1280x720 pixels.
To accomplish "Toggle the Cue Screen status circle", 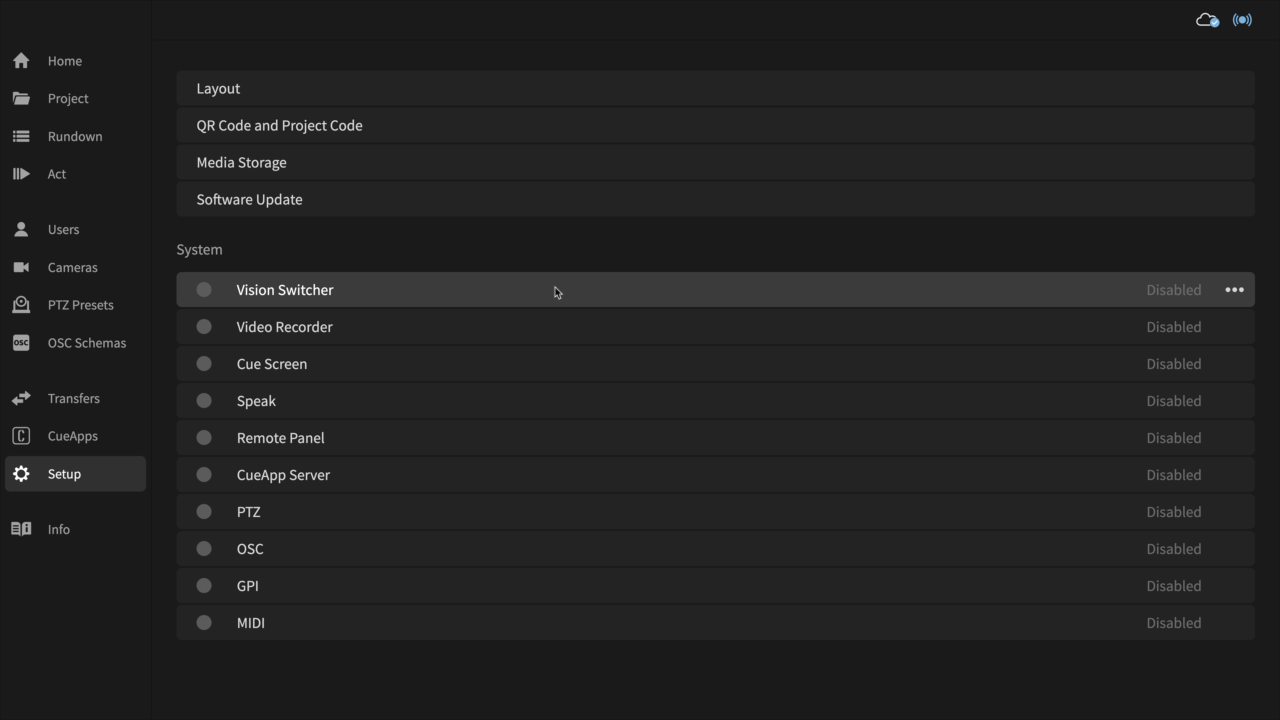I will 204,364.
